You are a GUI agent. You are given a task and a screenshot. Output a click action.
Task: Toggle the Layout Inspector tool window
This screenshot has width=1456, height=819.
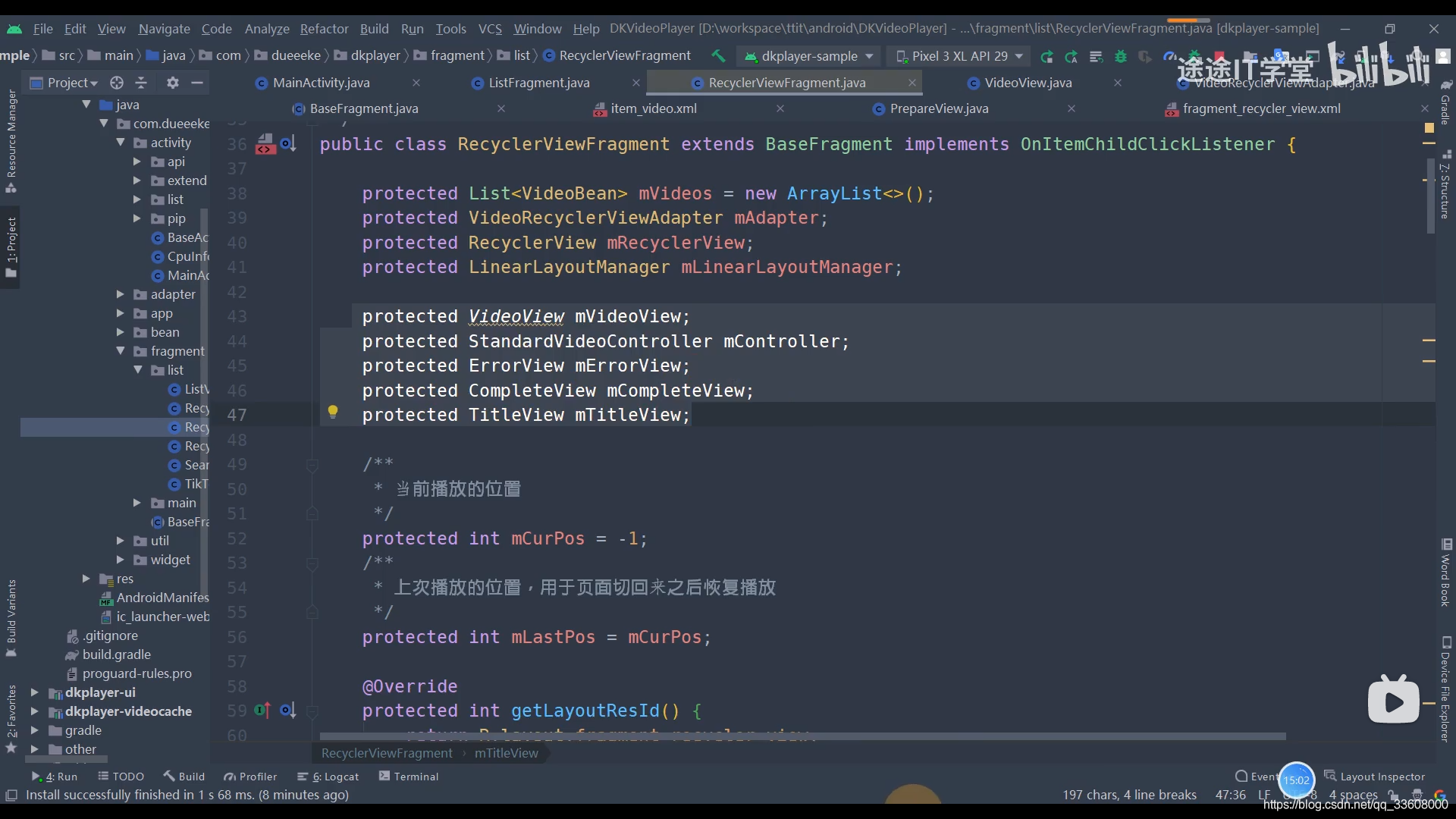coord(1375,777)
